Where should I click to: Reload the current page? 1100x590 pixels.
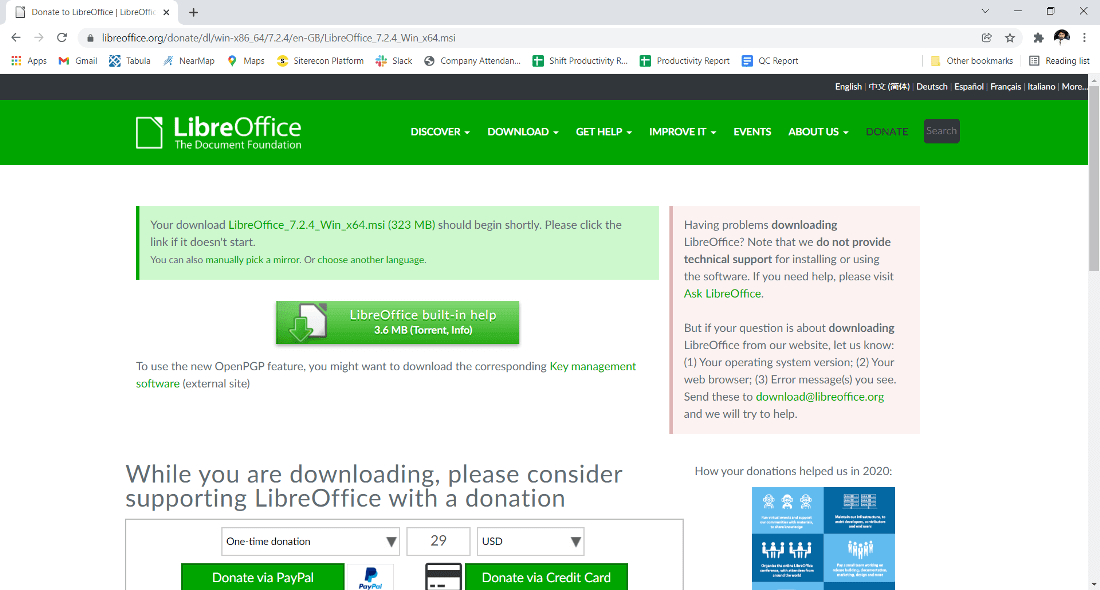(x=62, y=38)
